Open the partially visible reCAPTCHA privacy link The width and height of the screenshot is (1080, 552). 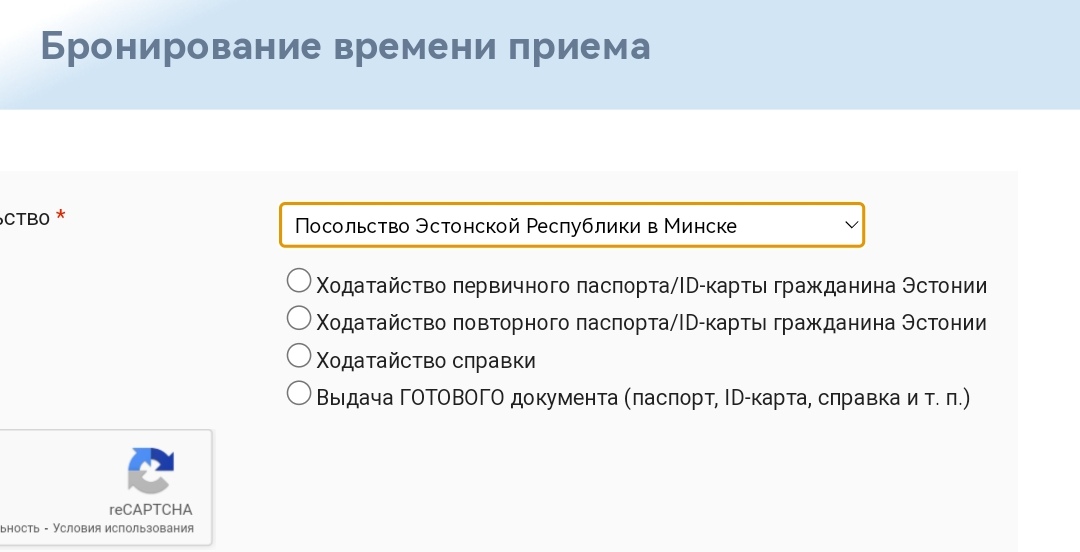pos(18,528)
